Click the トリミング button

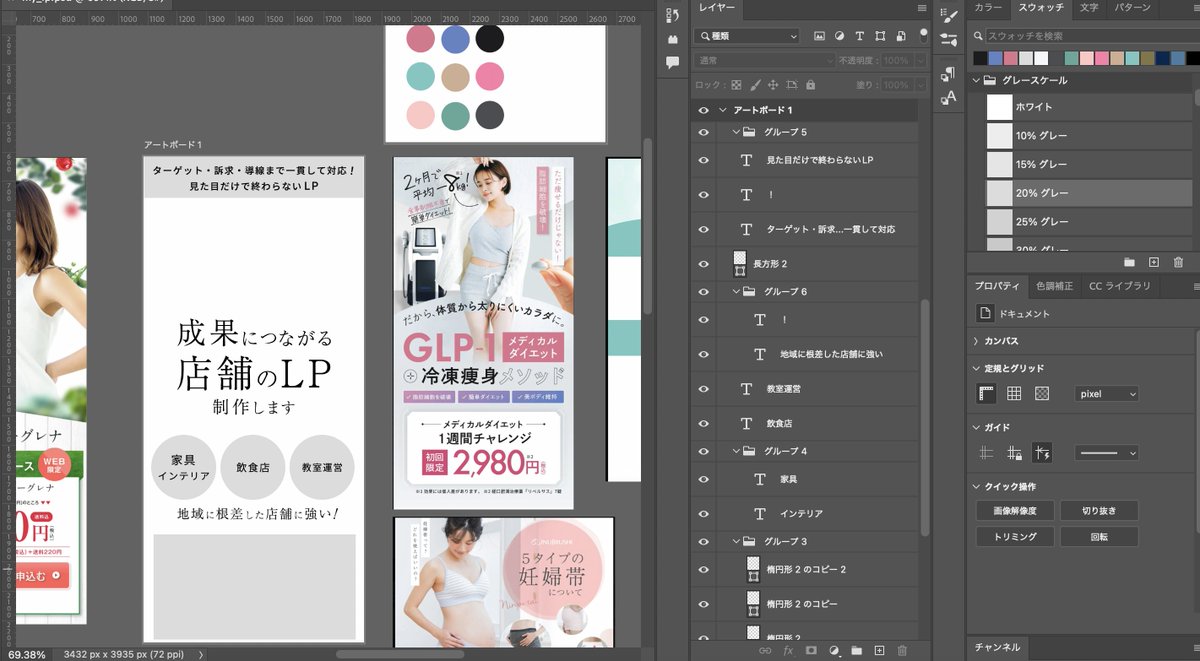1014,537
